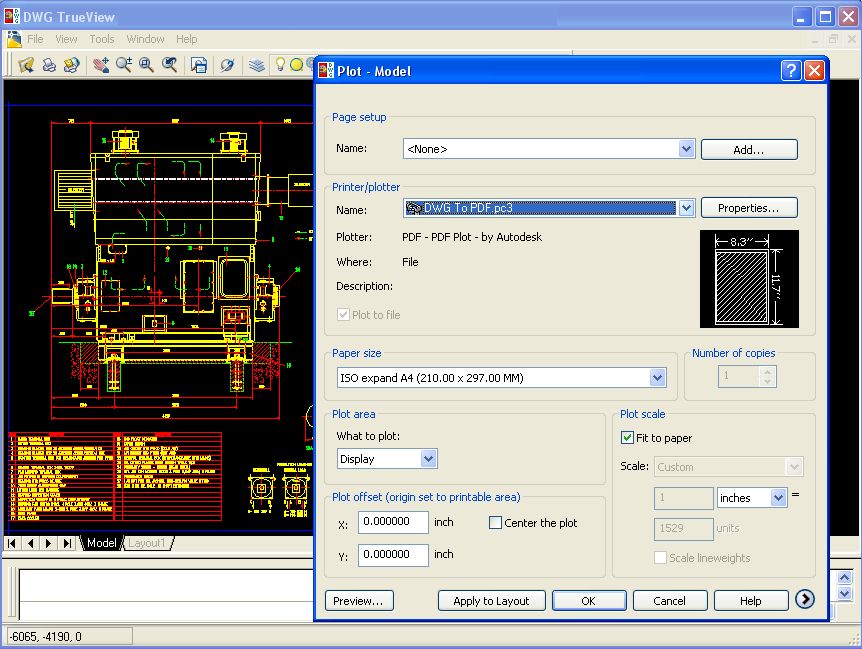Click the coordinates readout in status bar
Image resolution: width=862 pixels, height=649 pixels.
pyautogui.click(x=68, y=636)
